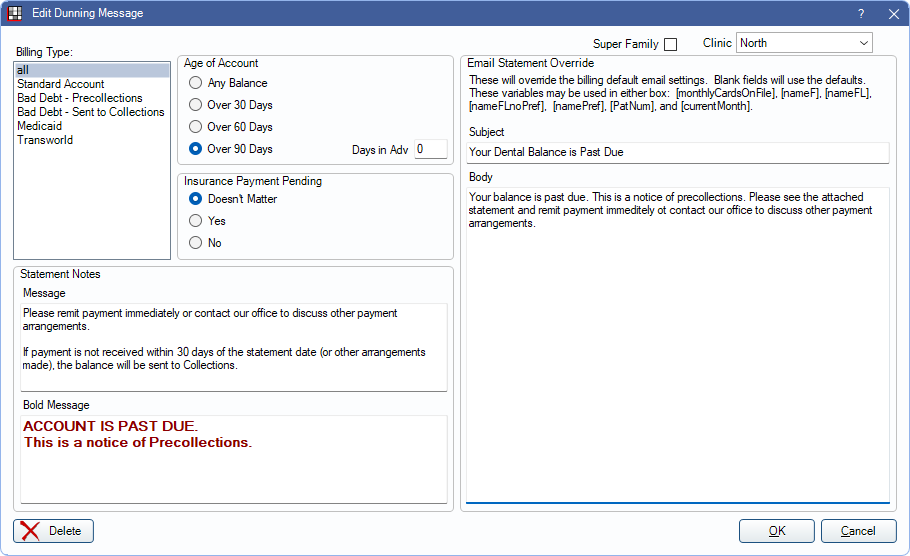Choose Over 30 Days account age
The height and width of the screenshot is (556, 910).
196,105
